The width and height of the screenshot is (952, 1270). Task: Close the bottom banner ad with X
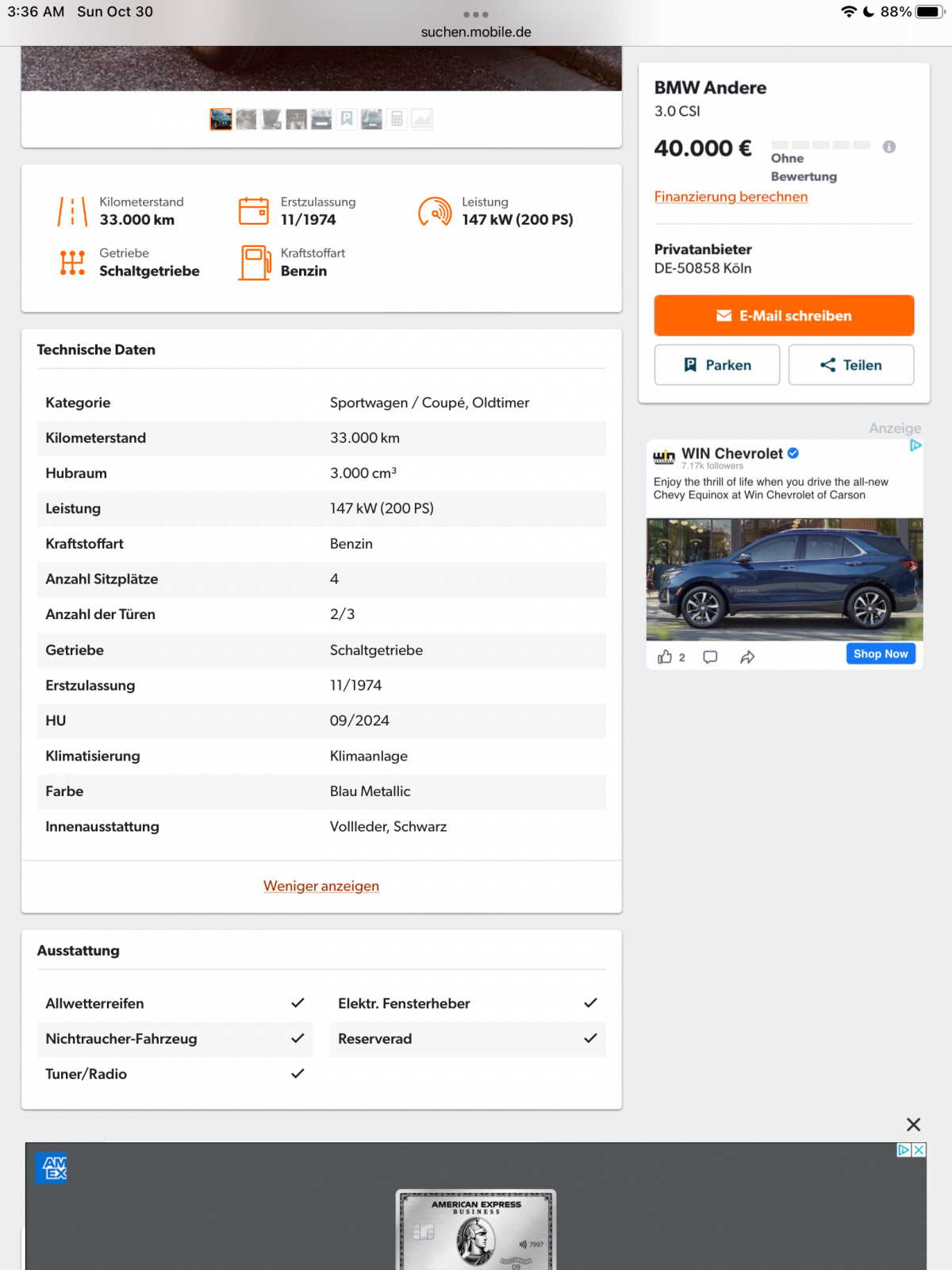tap(913, 1124)
